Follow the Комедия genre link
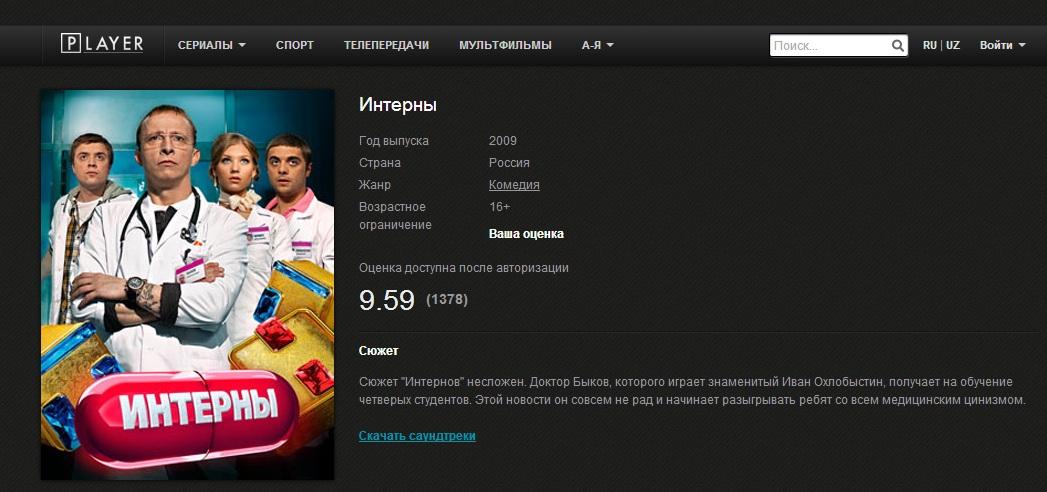Viewport: 1047px width, 492px height. [514, 185]
